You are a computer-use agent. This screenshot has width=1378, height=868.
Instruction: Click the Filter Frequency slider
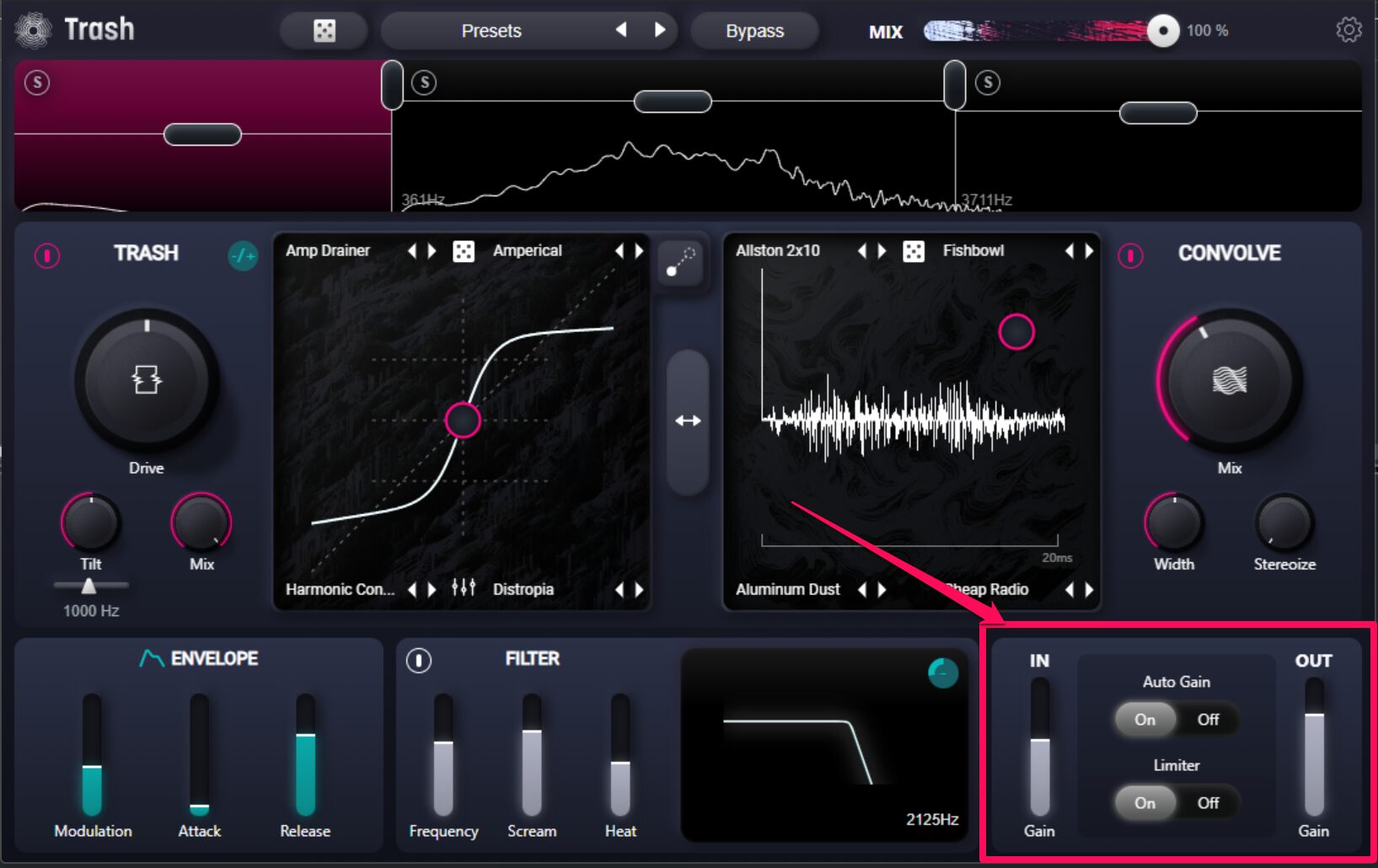[443, 755]
